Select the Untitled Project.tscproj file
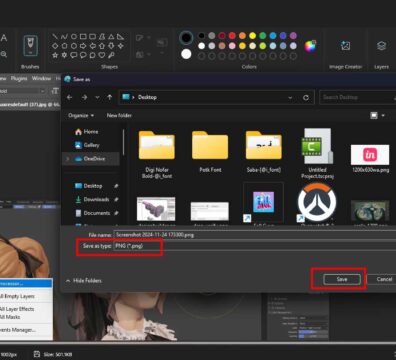This screenshot has height=360, width=396. point(317,154)
